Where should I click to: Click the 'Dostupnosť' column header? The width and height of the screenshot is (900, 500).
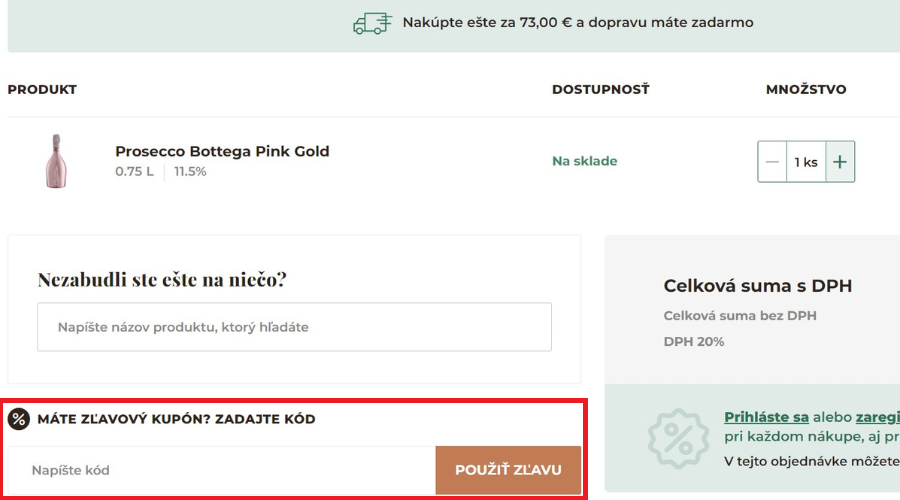[600, 89]
